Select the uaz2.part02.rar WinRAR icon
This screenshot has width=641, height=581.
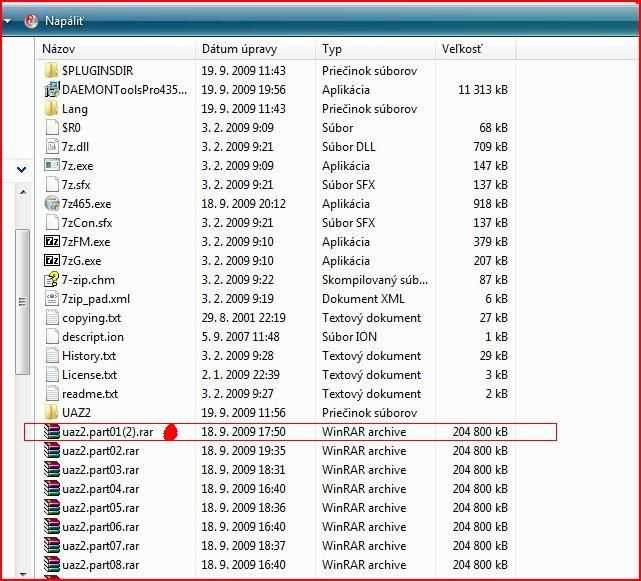52,451
